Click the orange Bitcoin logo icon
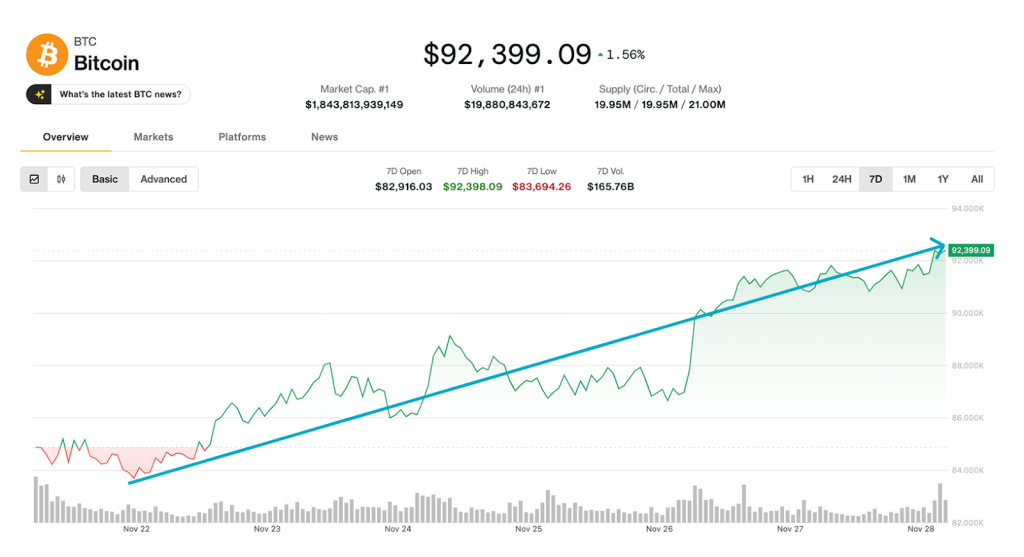 [46, 54]
